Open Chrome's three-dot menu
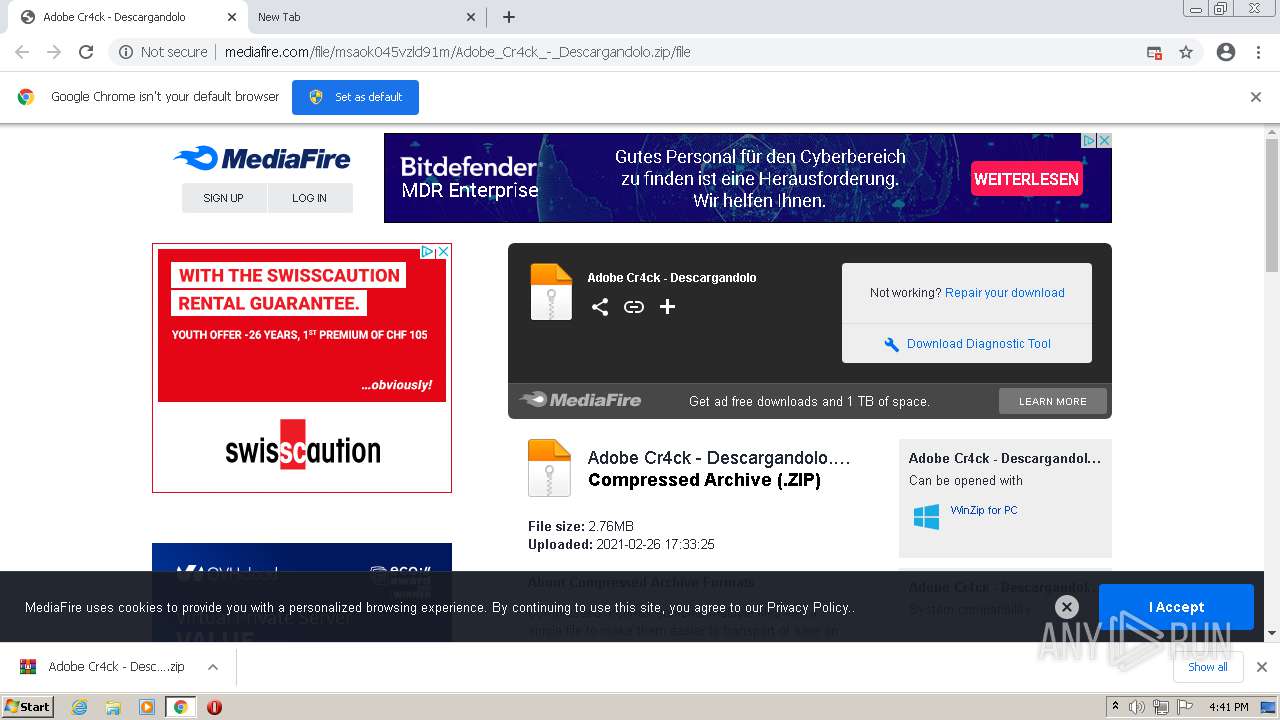Viewport: 1280px width, 720px height. coord(1258,52)
